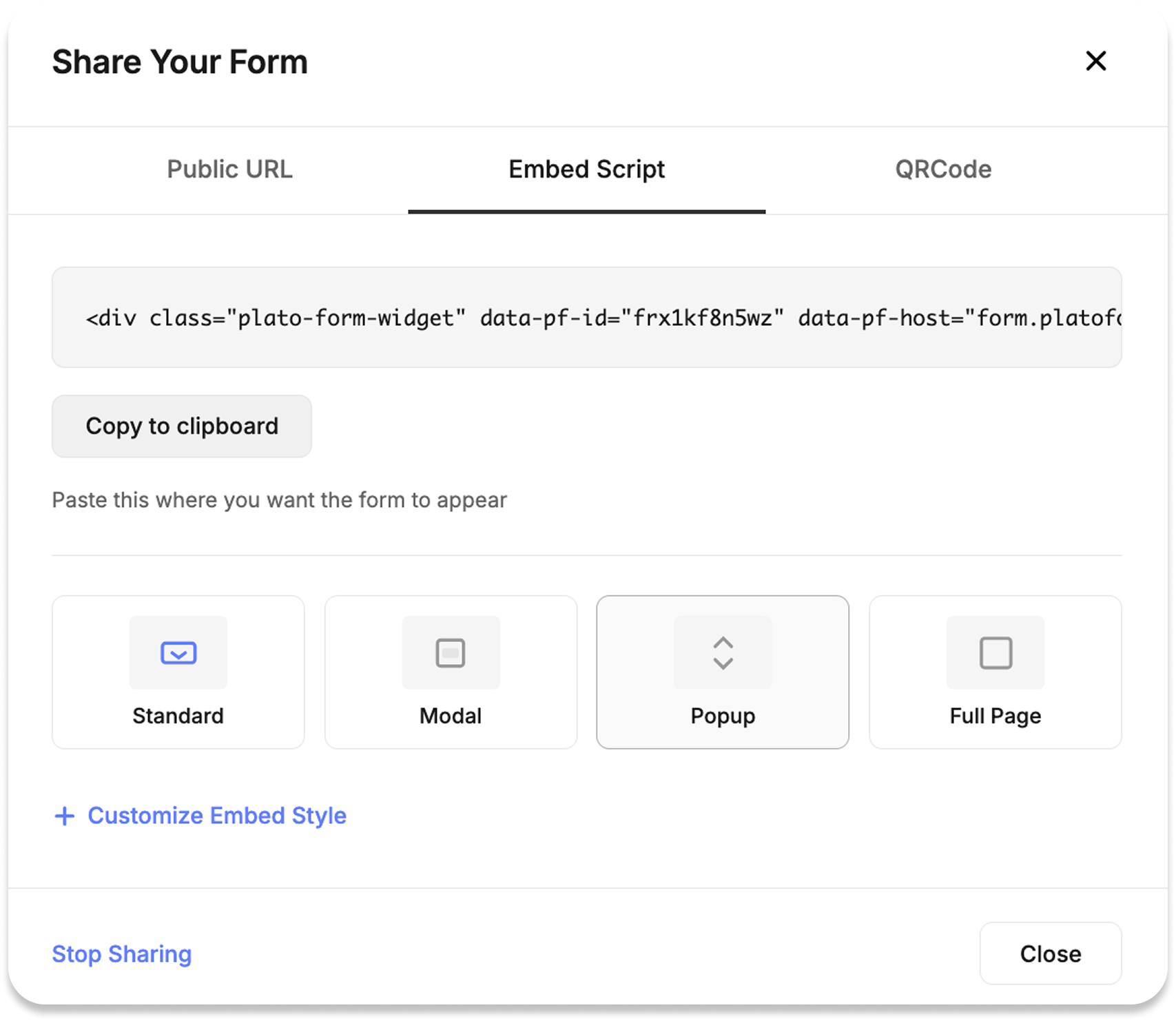Choose the Full Page embed option card
This screenshot has width=1176, height=1021.
pyautogui.click(x=995, y=672)
